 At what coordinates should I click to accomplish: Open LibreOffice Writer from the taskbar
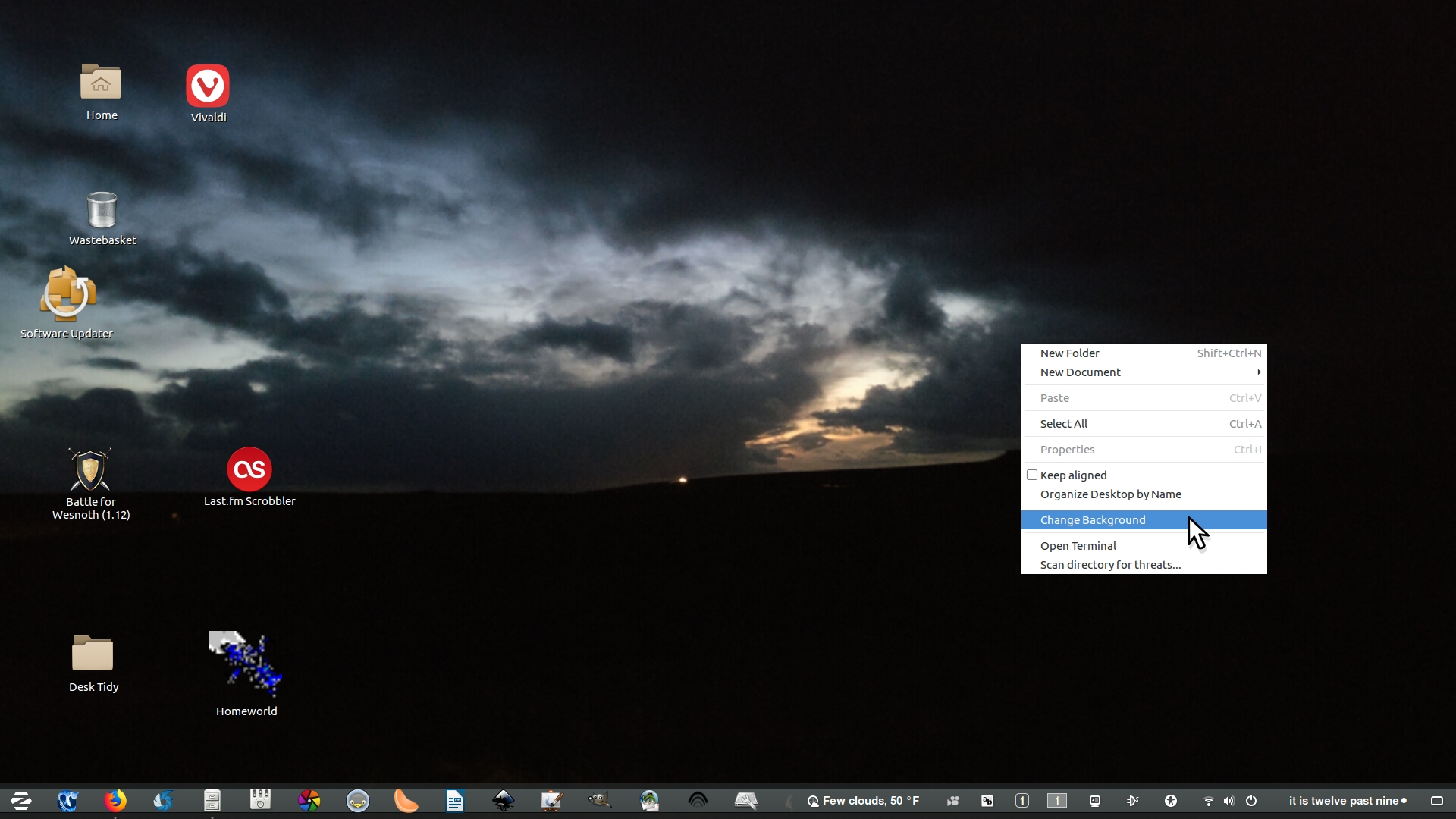coord(454,800)
